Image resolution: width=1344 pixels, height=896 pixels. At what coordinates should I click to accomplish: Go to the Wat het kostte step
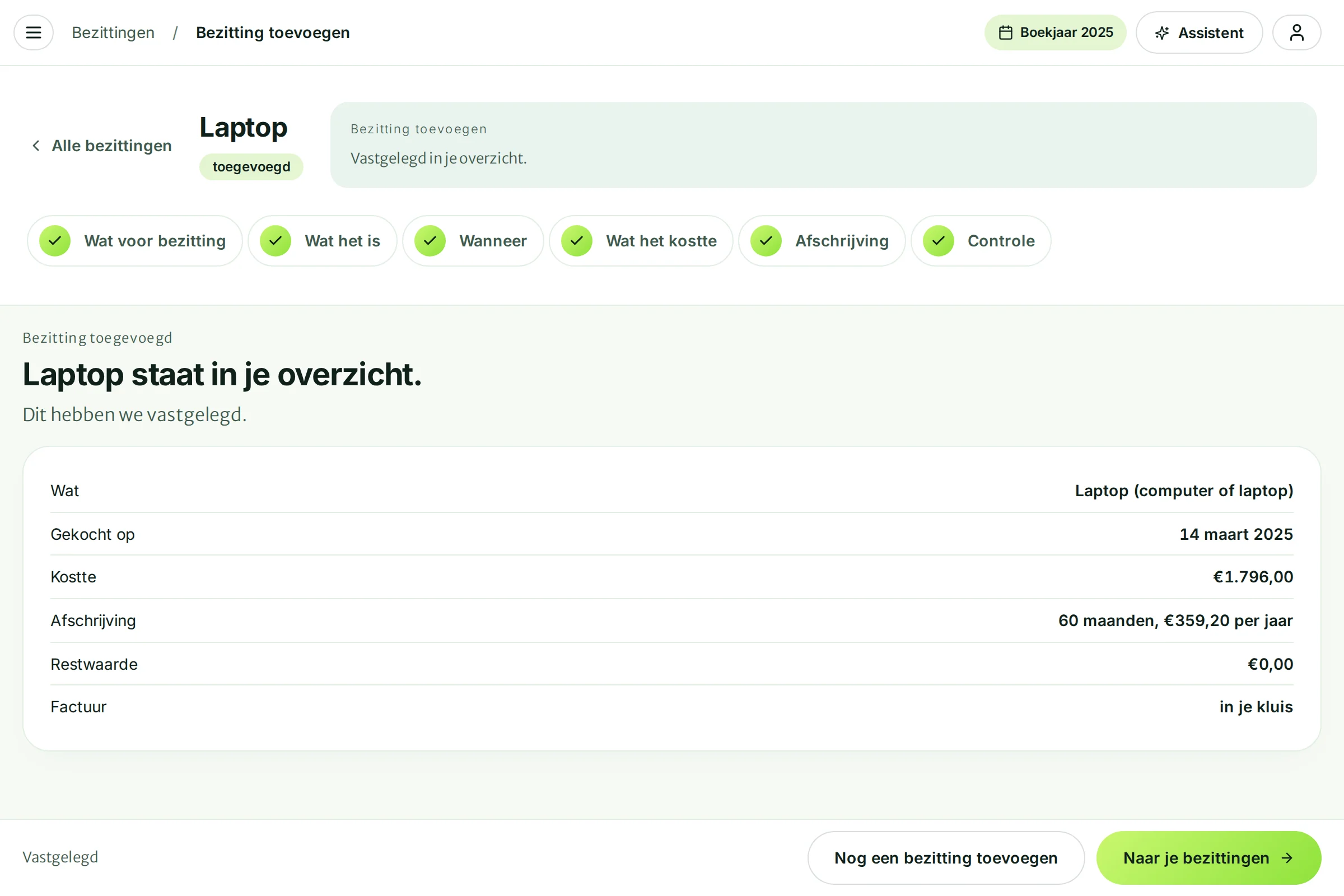click(641, 241)
